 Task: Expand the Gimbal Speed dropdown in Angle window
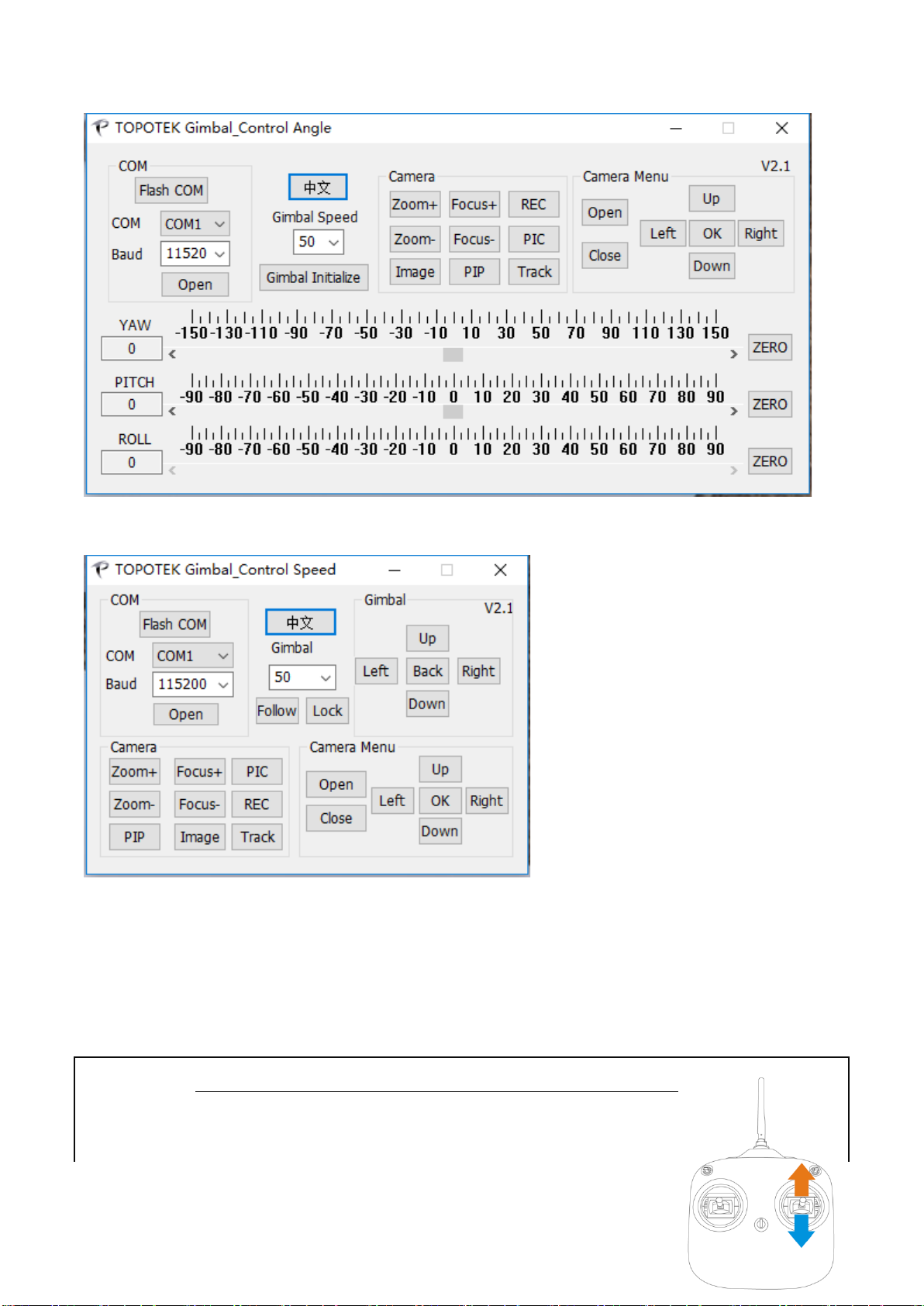319,242
